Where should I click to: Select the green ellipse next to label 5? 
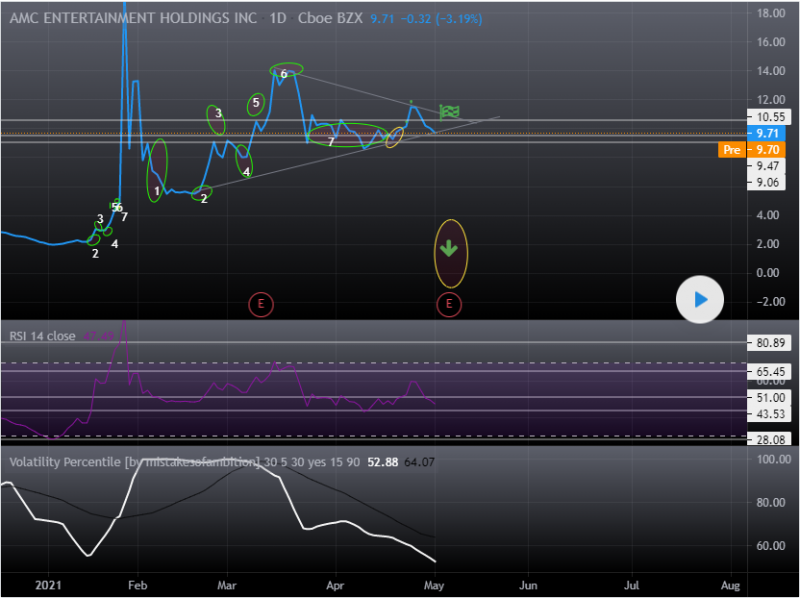[256, 103]
